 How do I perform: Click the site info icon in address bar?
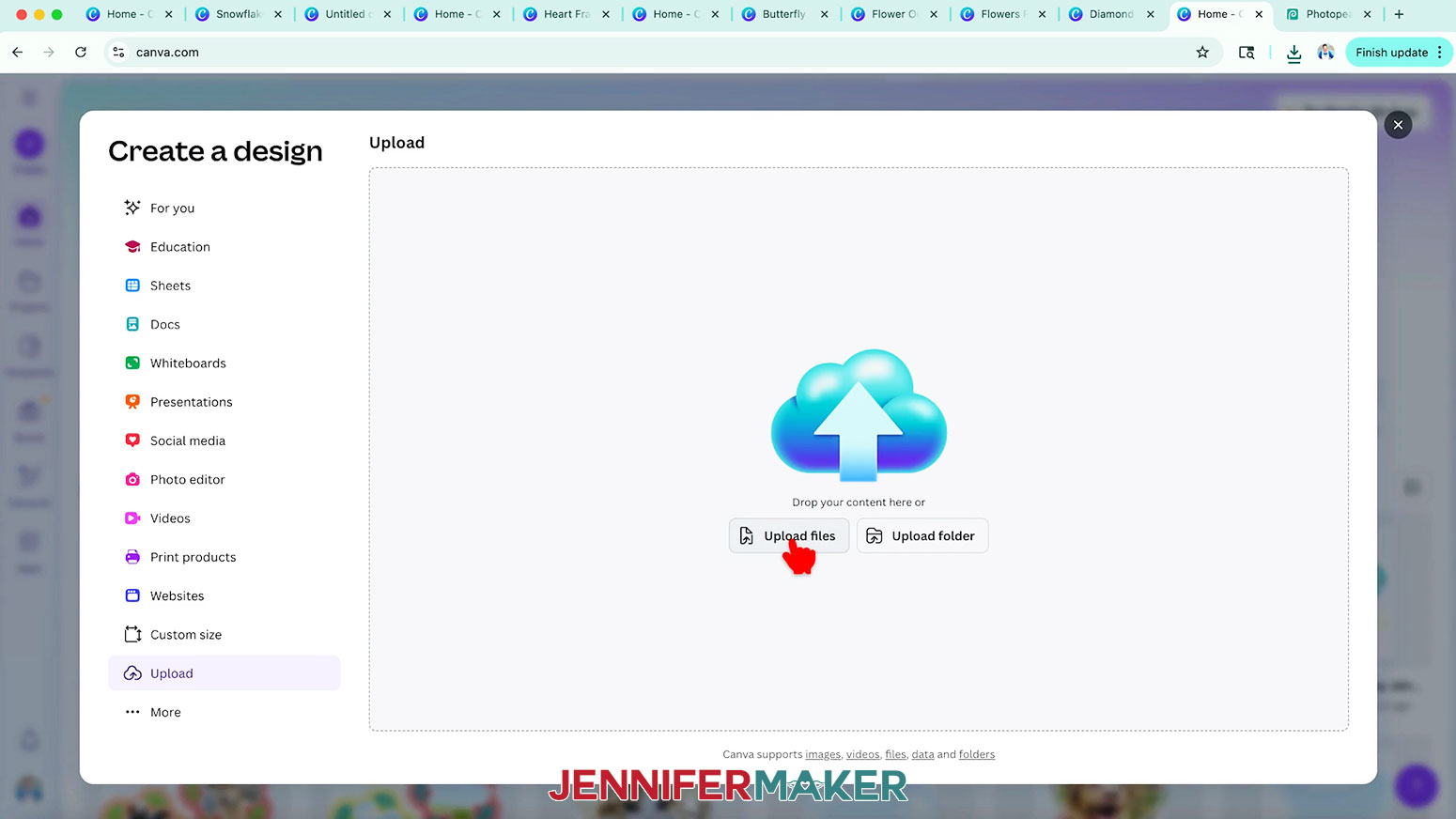click(118, 53)
